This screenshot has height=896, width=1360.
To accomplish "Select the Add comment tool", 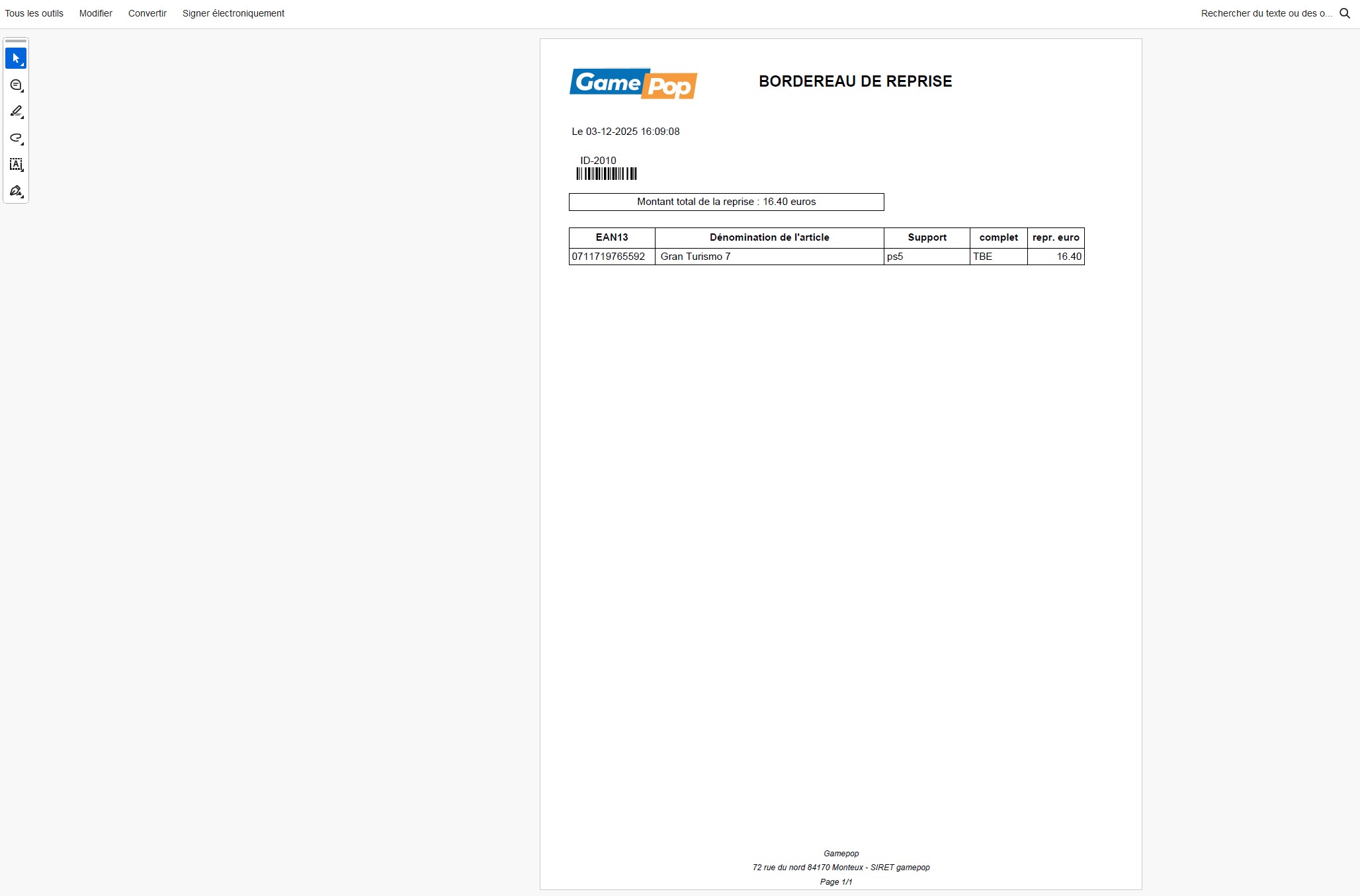I will click(15, 85).
